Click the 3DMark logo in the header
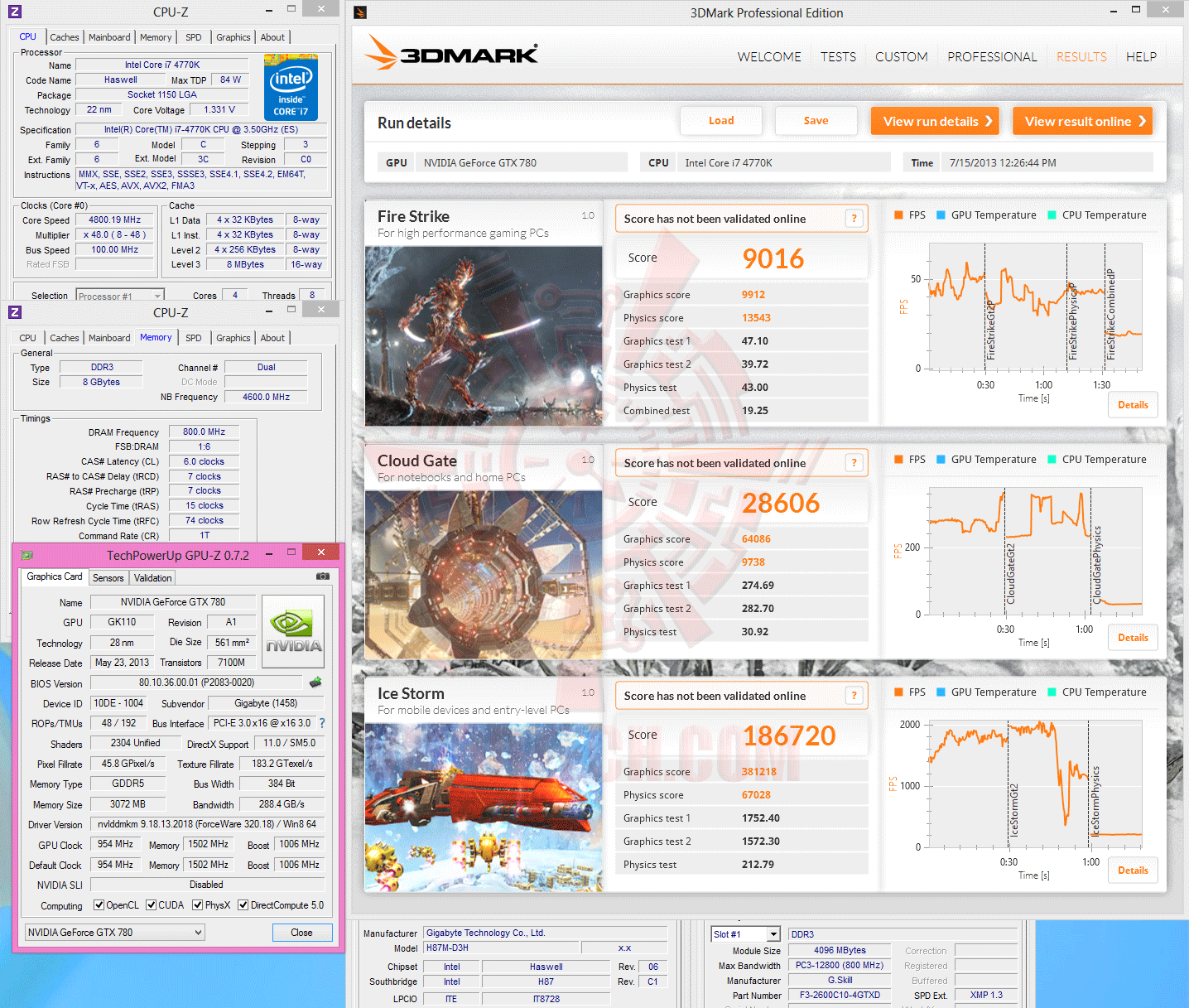This screenshot has height=1008, width=1189. pyautogui.click(x=452, y=52)
